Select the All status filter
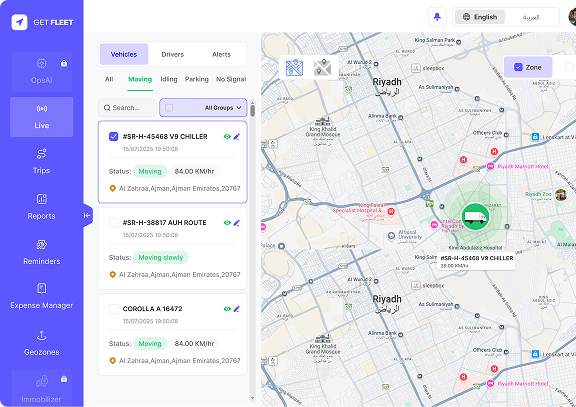Image resolution: width=576 pixels, height=407 pixels. [x=109, y=79]
